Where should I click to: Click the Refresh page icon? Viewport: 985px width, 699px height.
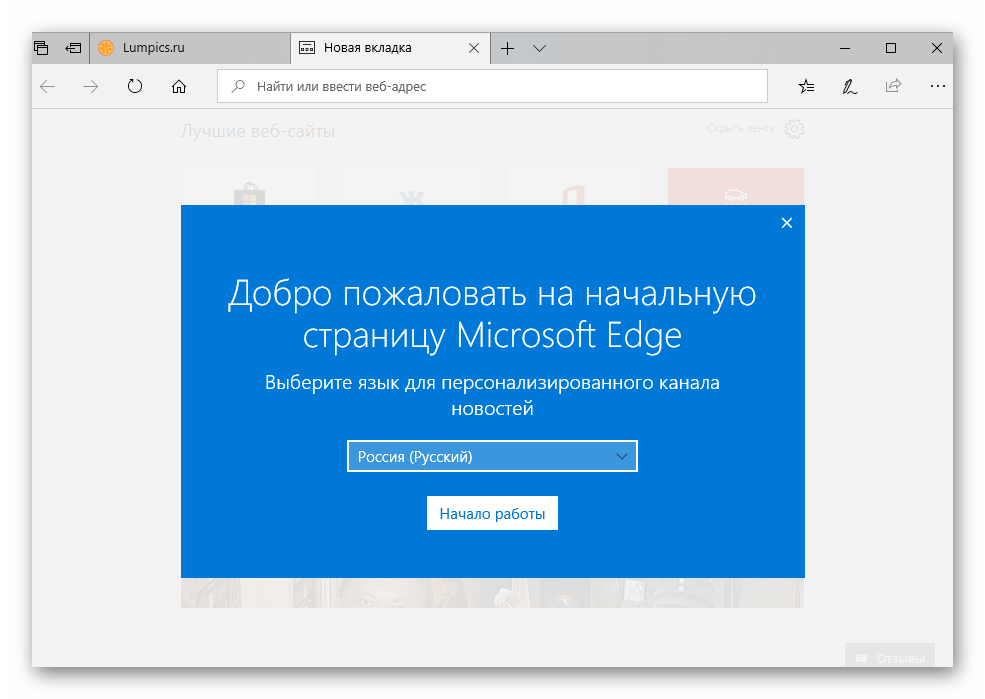135,87
